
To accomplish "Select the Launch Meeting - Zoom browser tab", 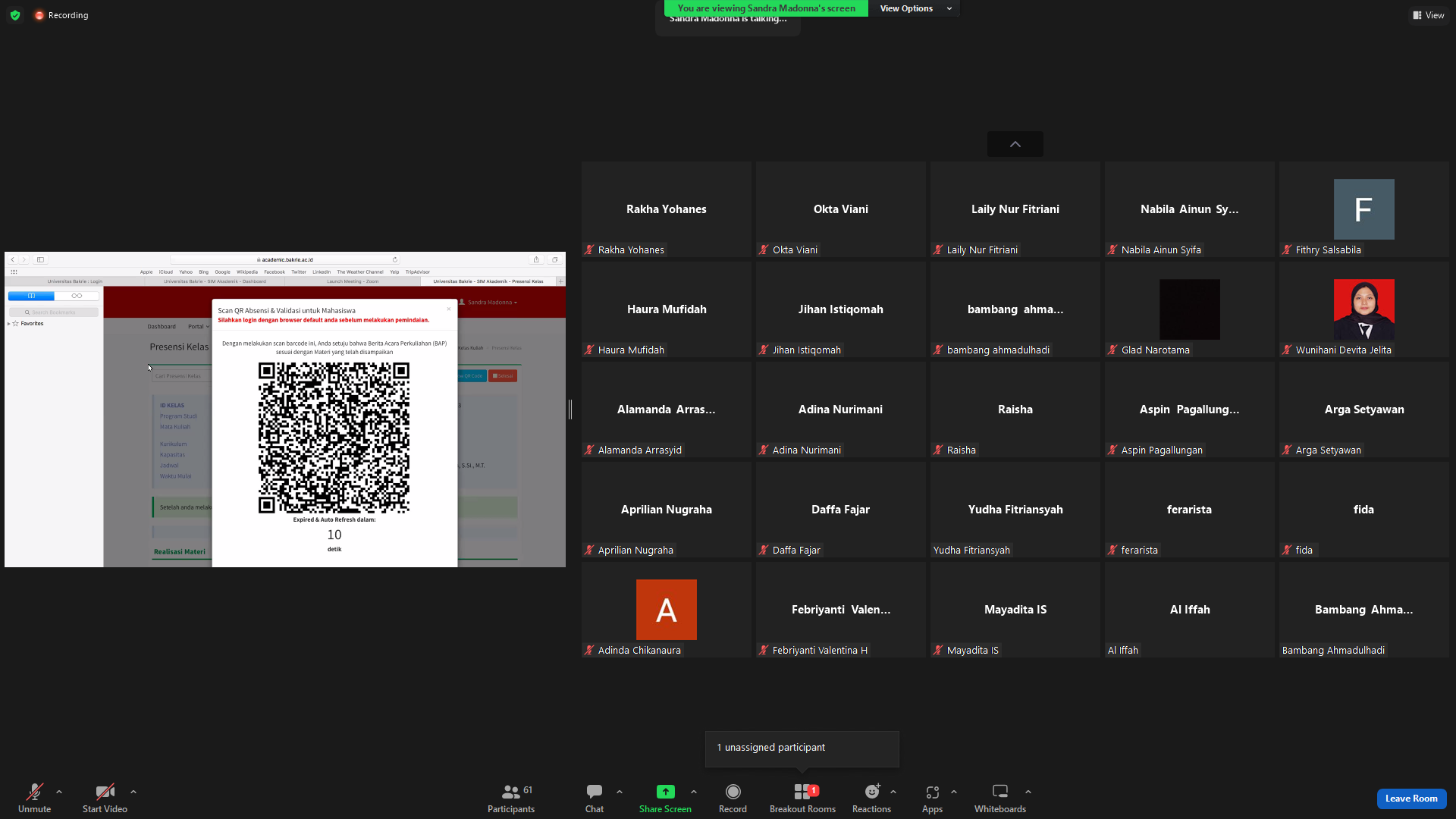I will pos(353,281).
